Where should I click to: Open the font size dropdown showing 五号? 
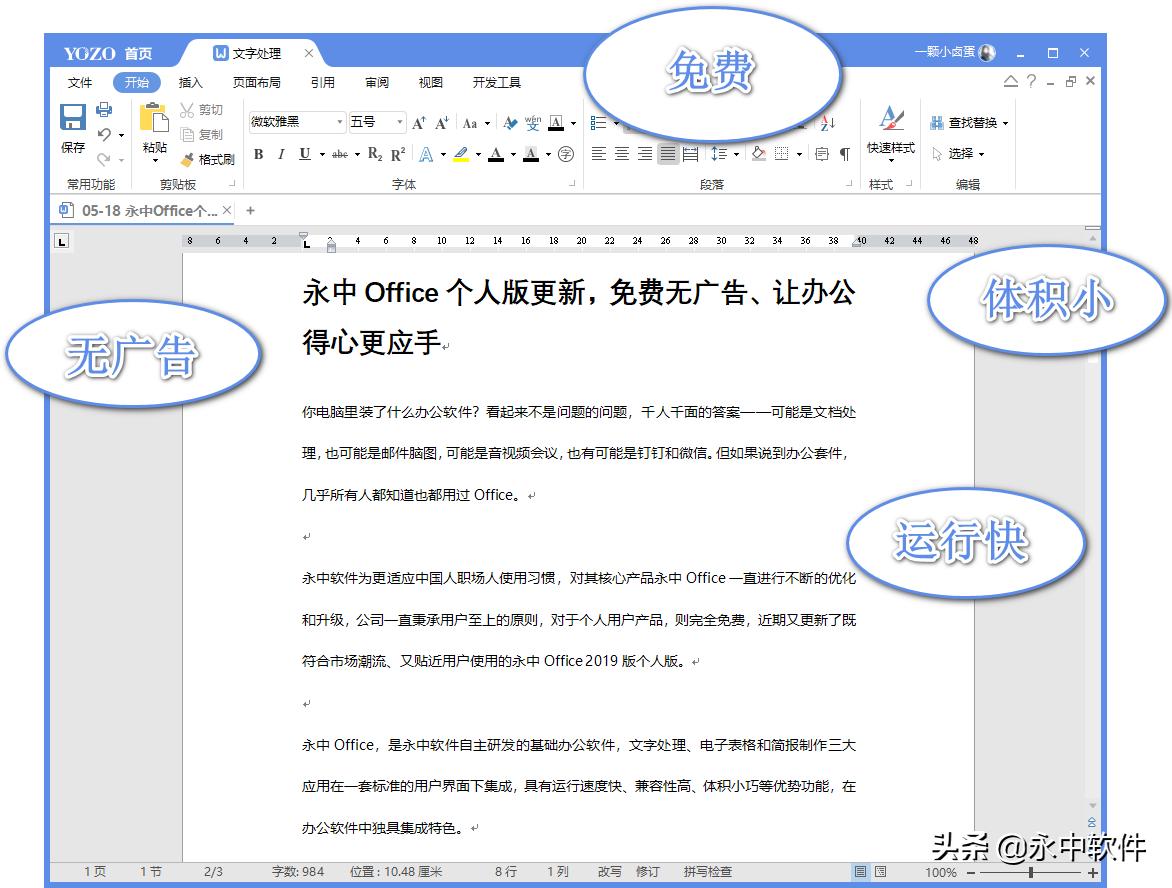pos(399,121)
